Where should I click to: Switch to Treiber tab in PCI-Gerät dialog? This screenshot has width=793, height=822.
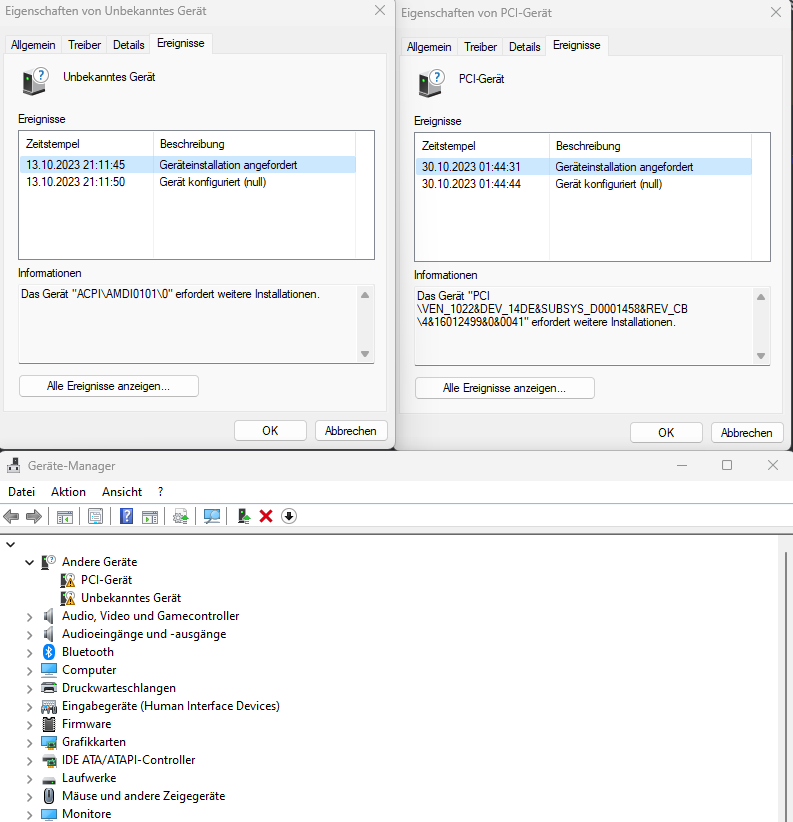pos(480,47)
